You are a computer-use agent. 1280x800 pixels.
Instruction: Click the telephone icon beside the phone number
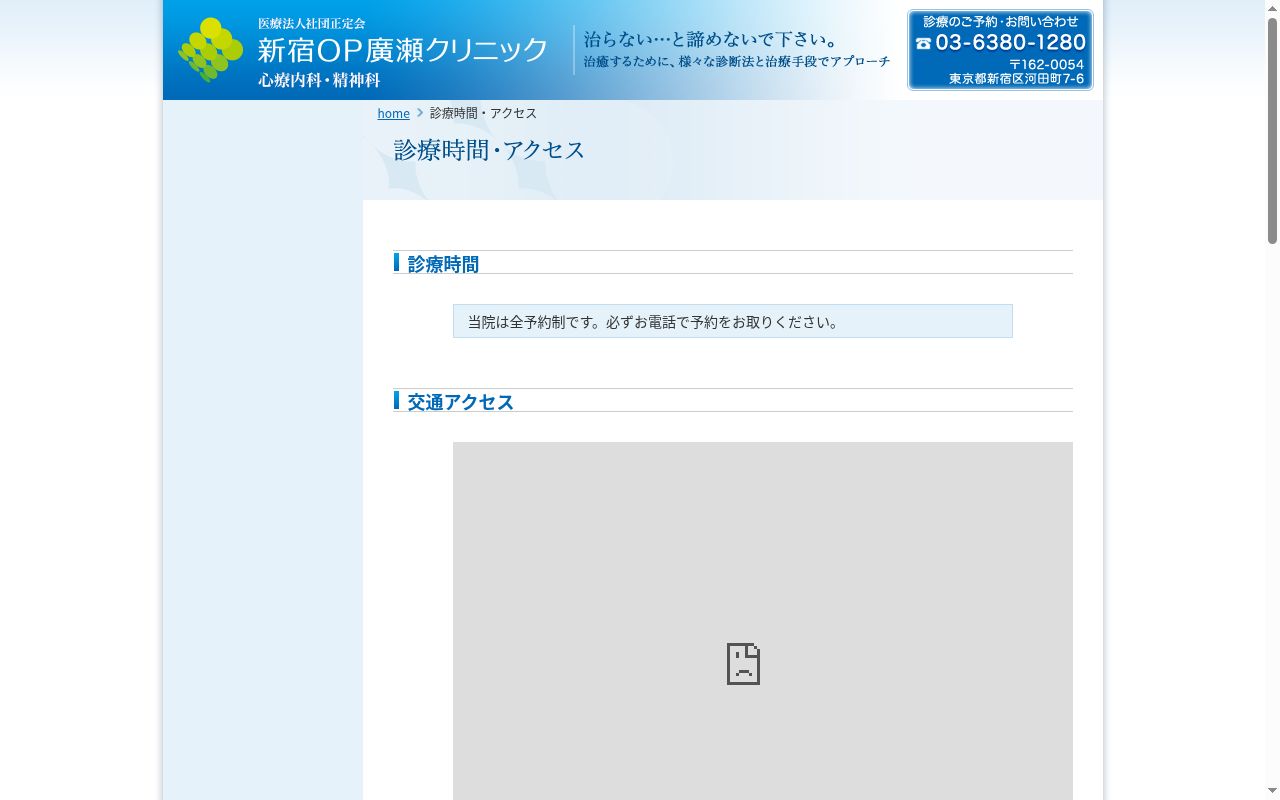pos(923,43)
